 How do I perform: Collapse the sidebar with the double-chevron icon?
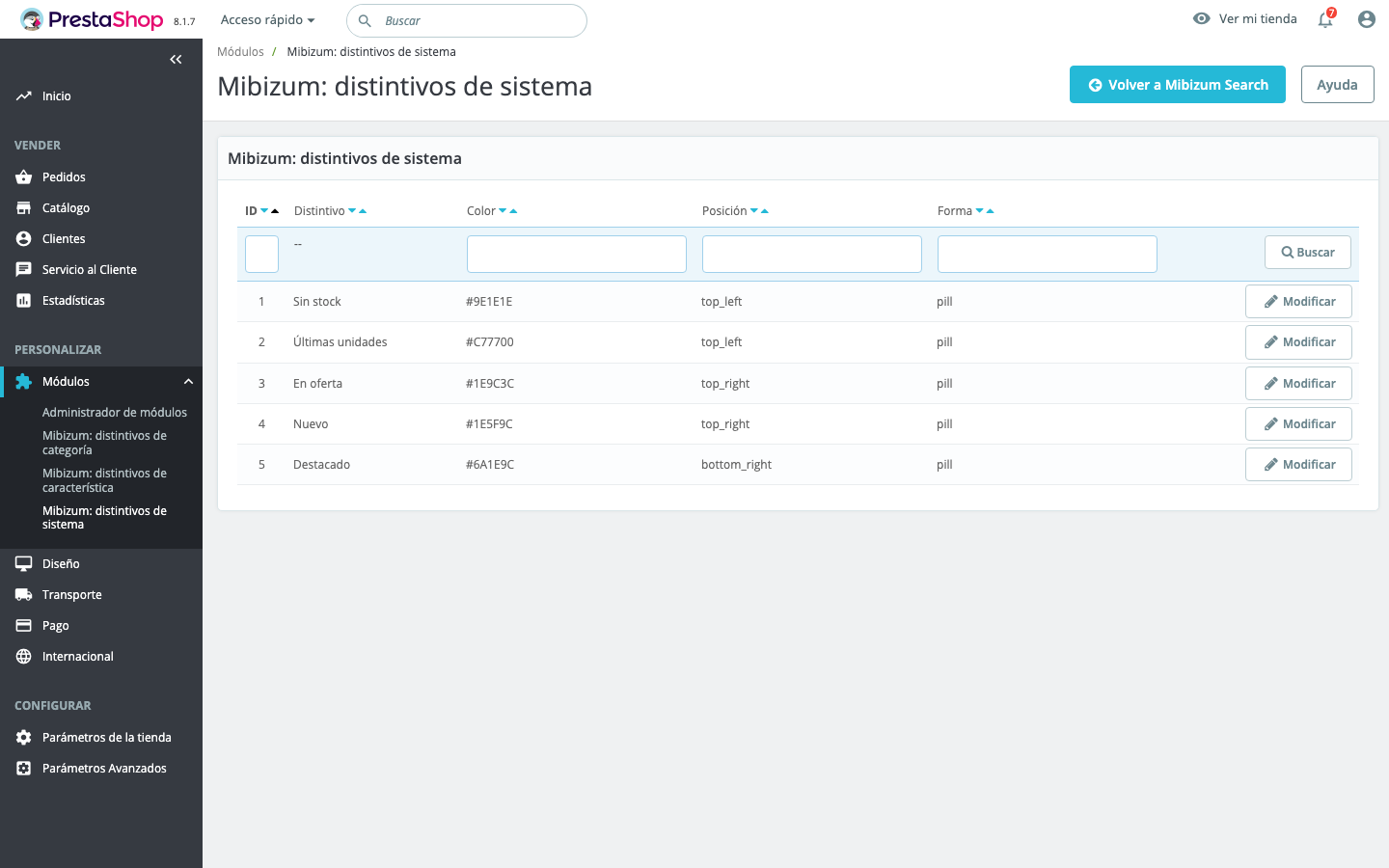tap(176, 60)
